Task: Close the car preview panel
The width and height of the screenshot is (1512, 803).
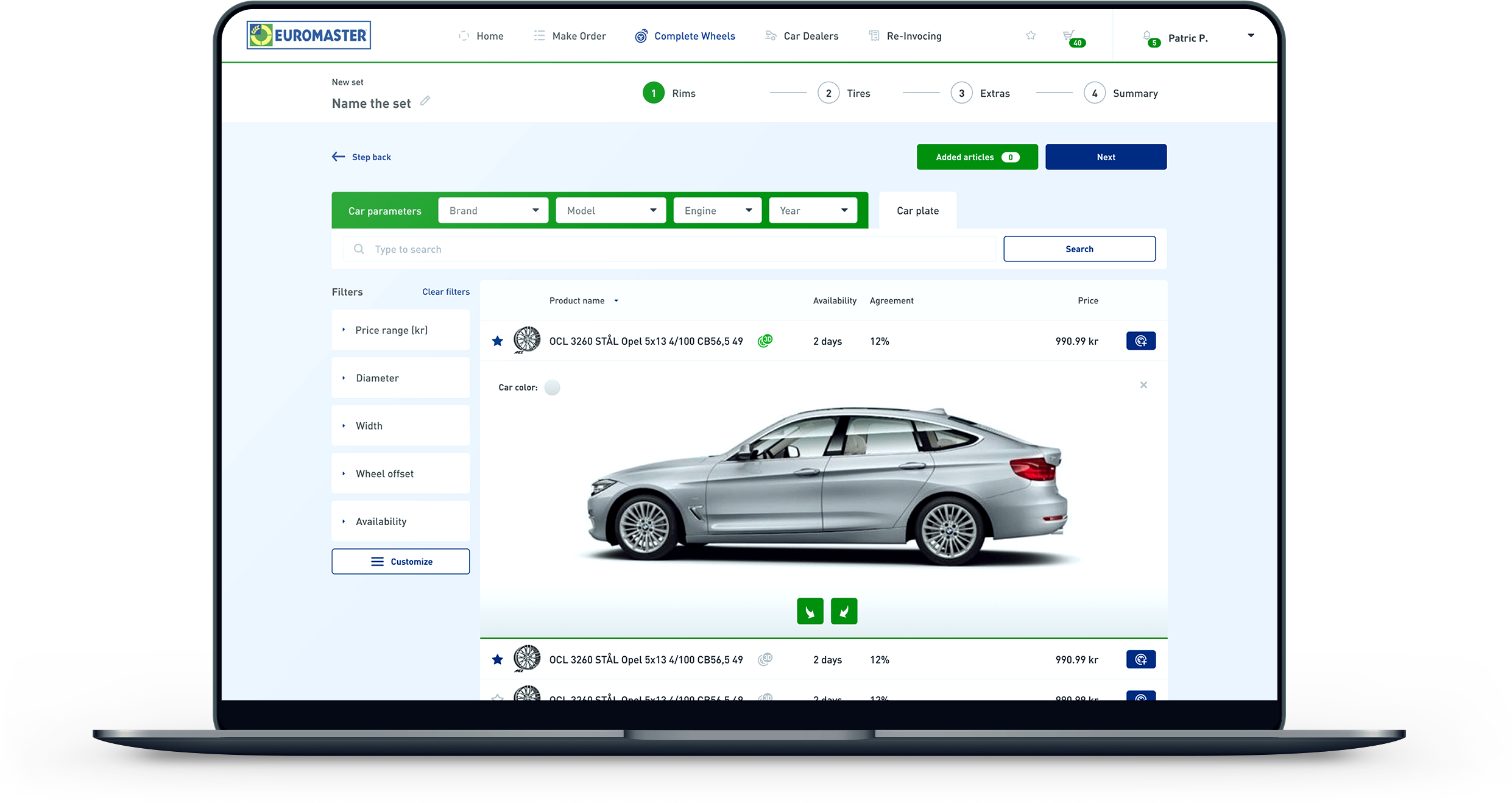Action: 1143,385
